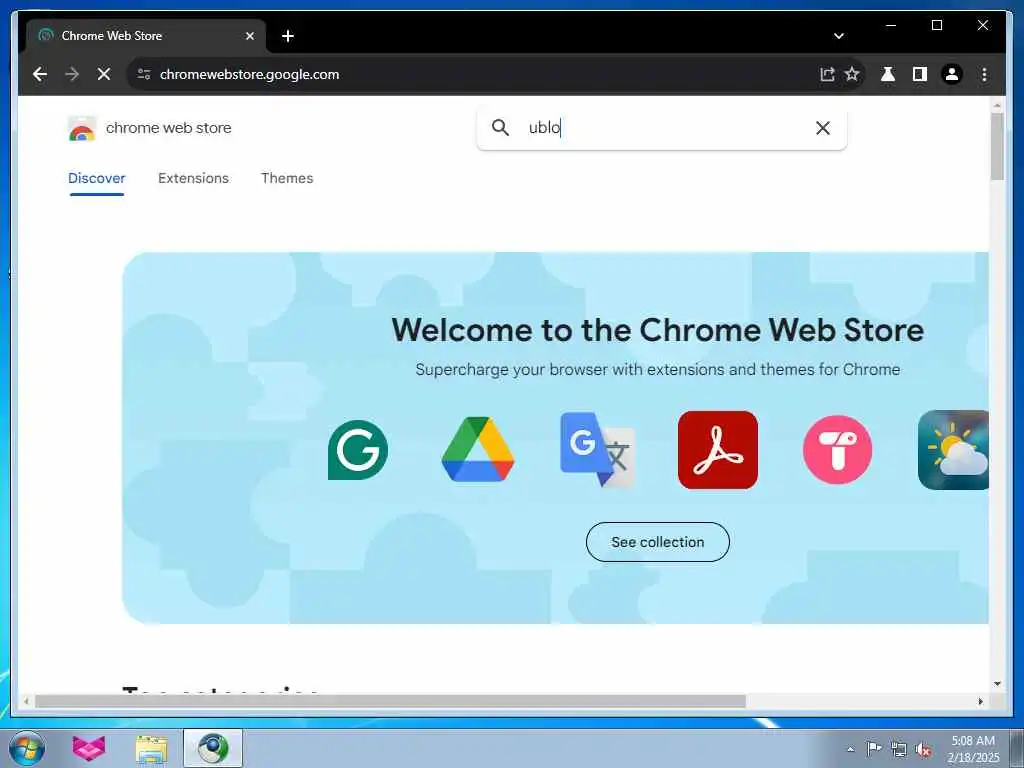Share this page icon
The height and width of the screenshot is (768, 1024).
(x=827, y=74)
